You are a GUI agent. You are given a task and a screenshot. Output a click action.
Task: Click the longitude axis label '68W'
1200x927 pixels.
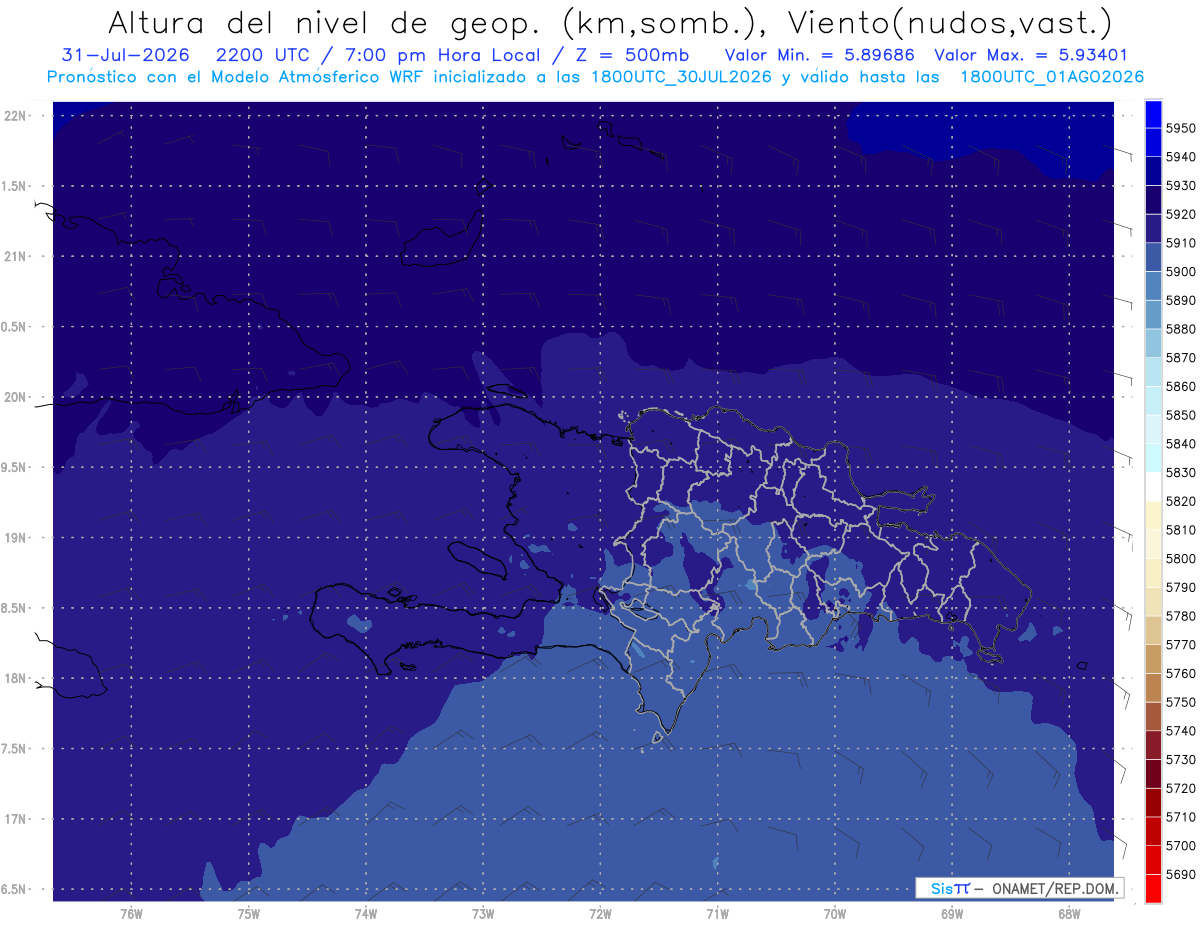pos(1069,915)
